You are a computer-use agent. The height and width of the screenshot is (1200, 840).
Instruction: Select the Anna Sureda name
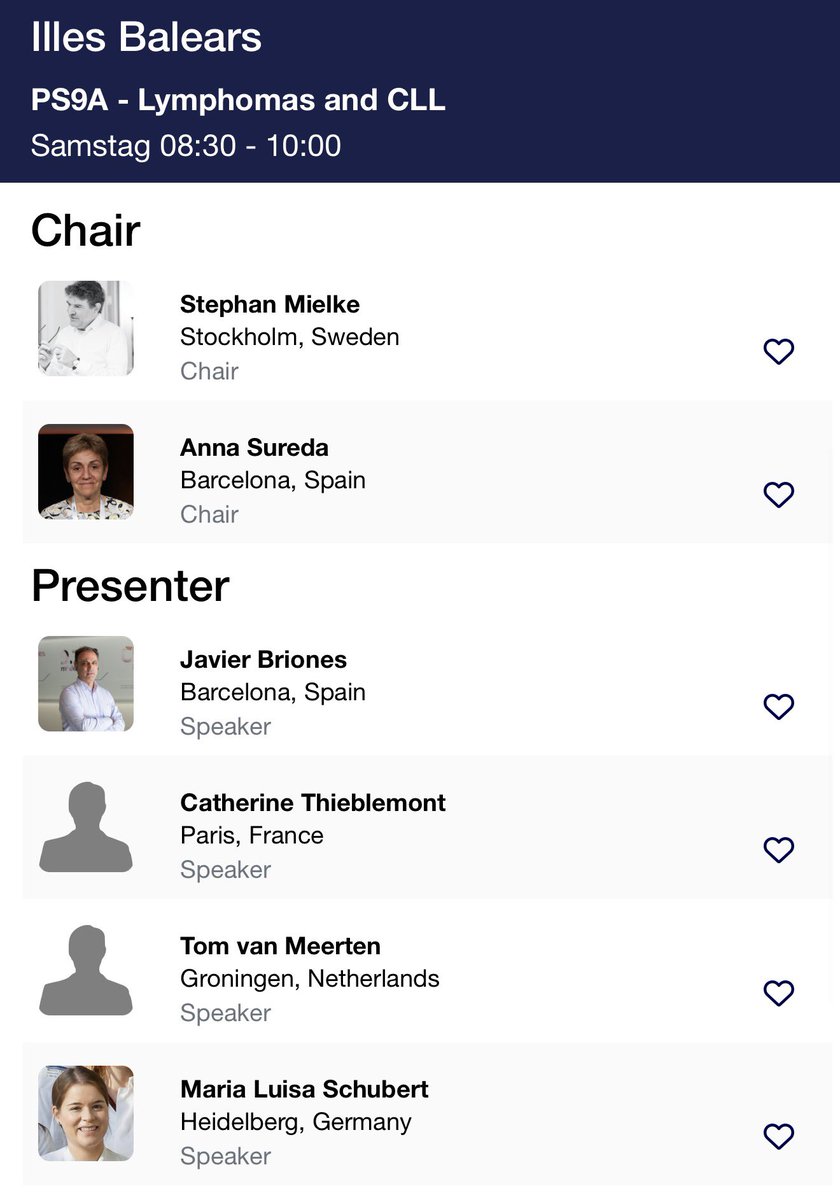254,447
